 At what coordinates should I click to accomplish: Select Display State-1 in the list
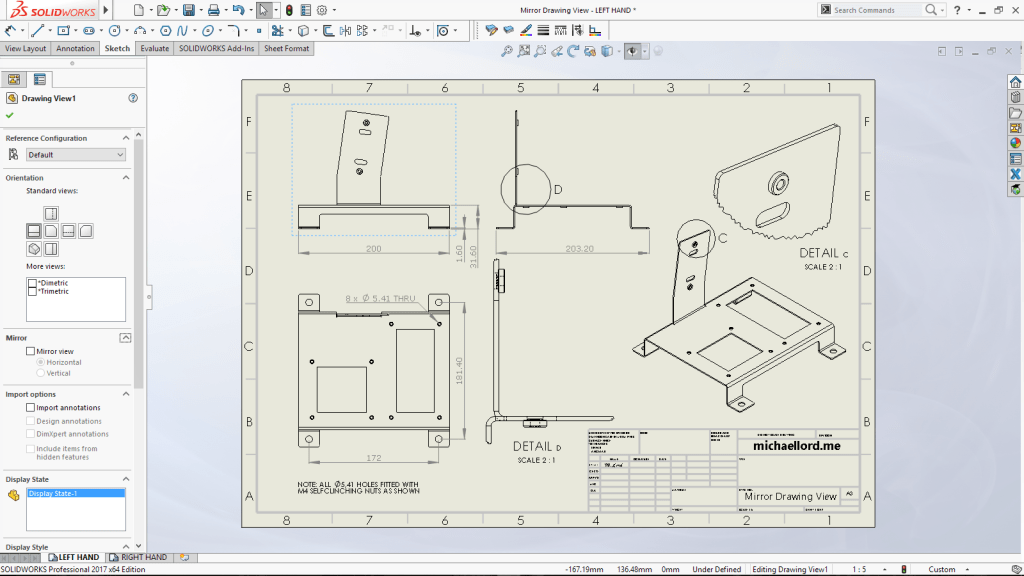pos(76,494)
